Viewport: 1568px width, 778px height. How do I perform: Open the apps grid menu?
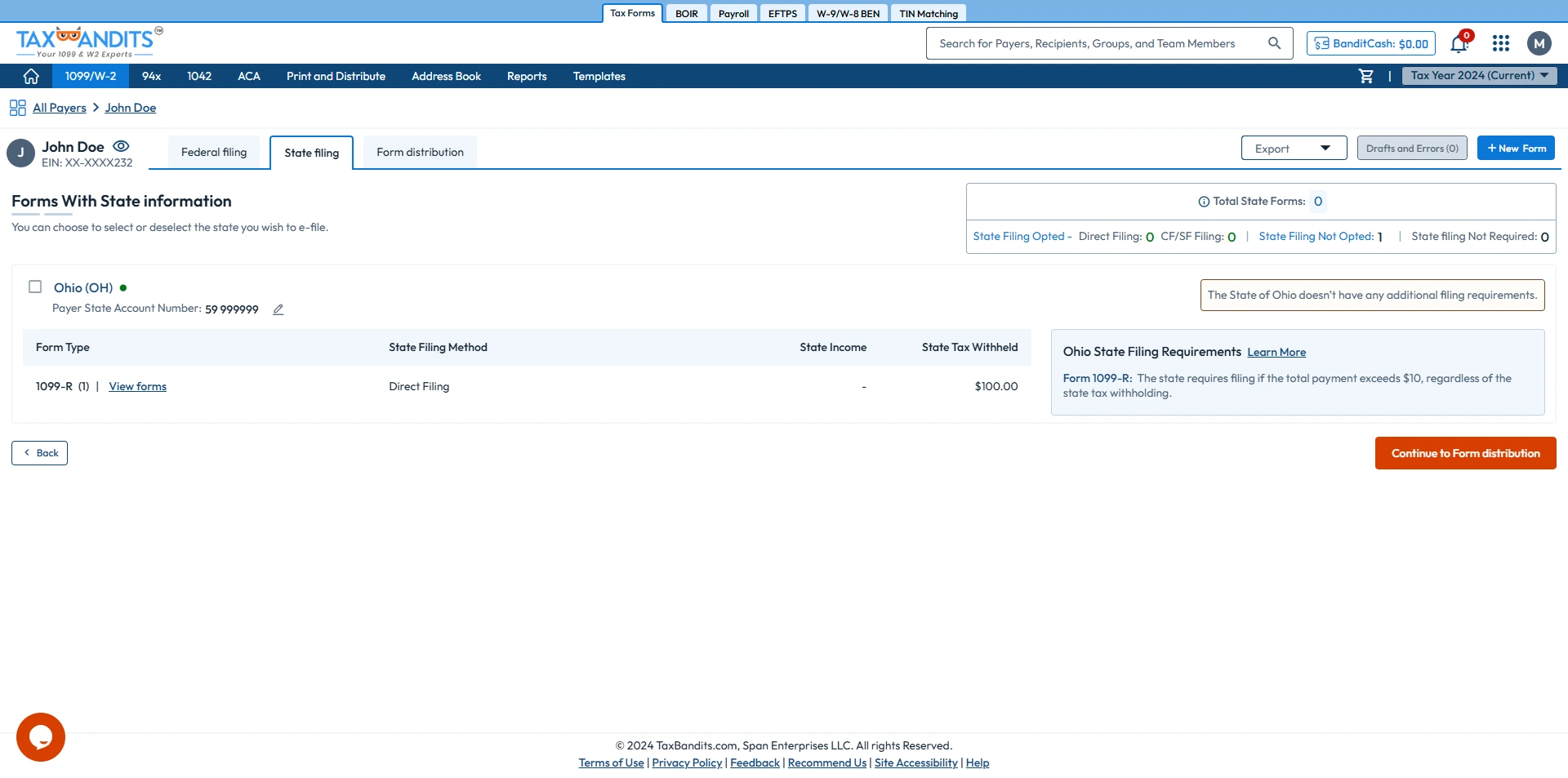[x=1501, y=43]
